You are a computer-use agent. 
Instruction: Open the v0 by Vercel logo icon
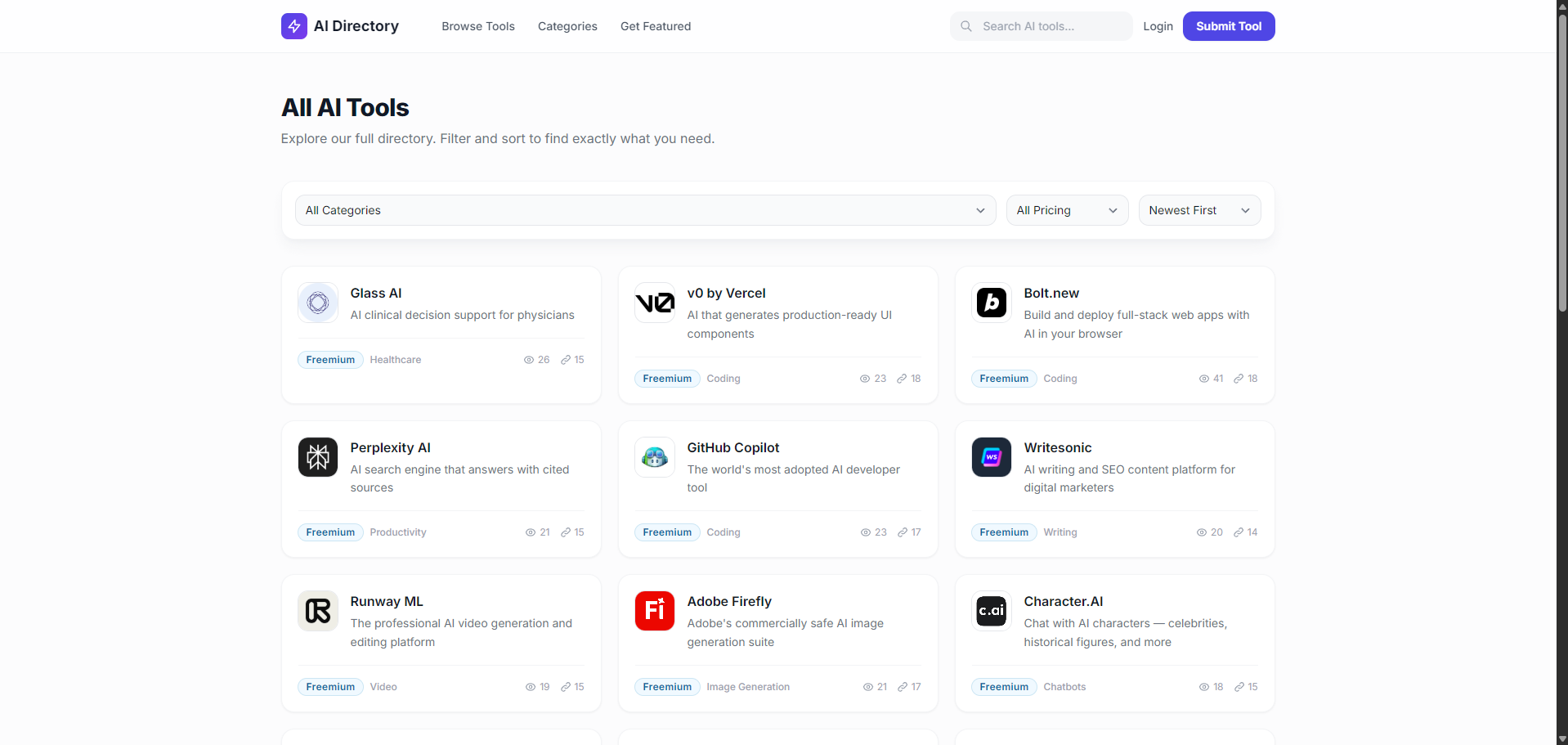click(x=655, y=303)
